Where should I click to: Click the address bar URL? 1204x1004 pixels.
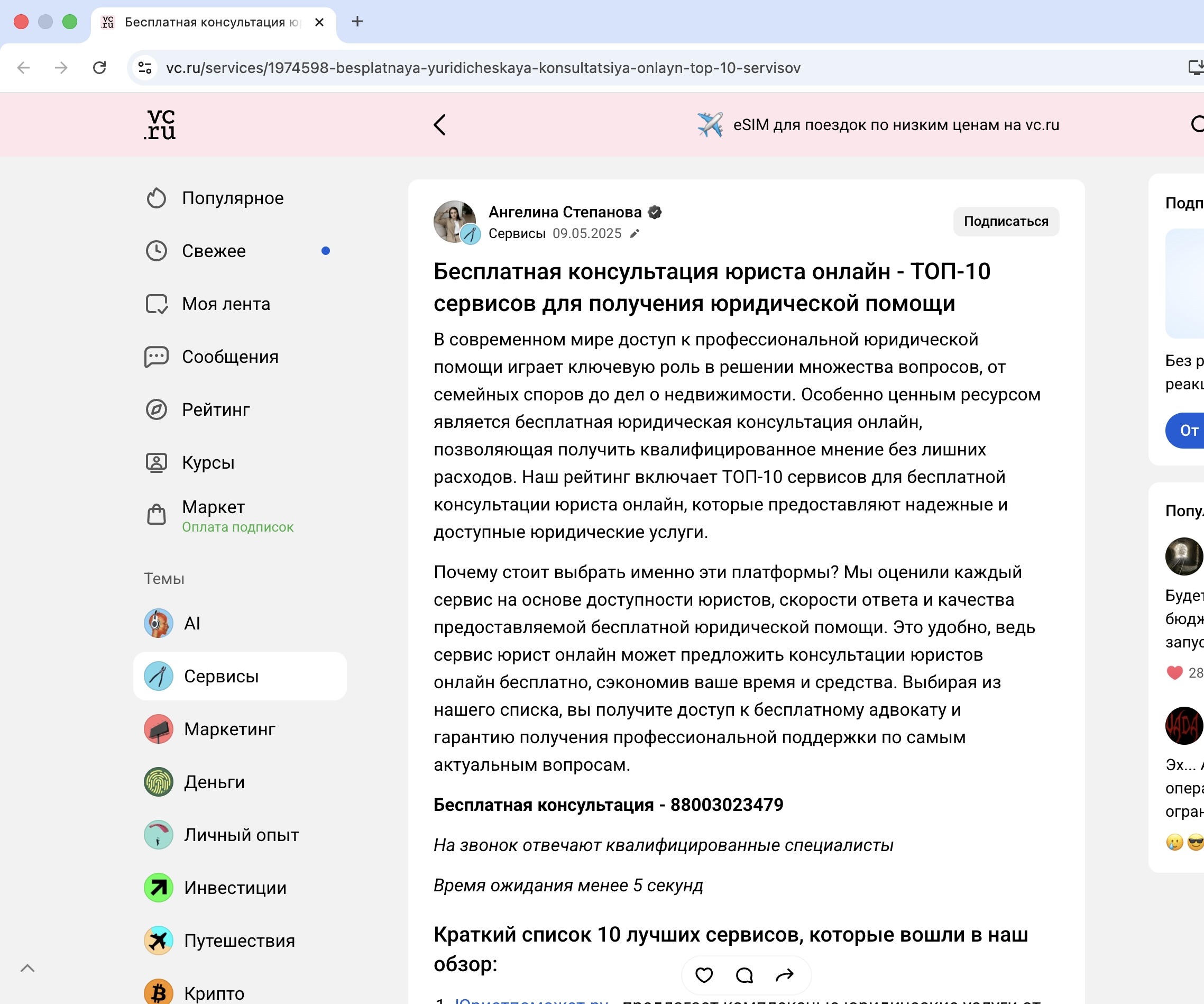click(x=483, y=68)
